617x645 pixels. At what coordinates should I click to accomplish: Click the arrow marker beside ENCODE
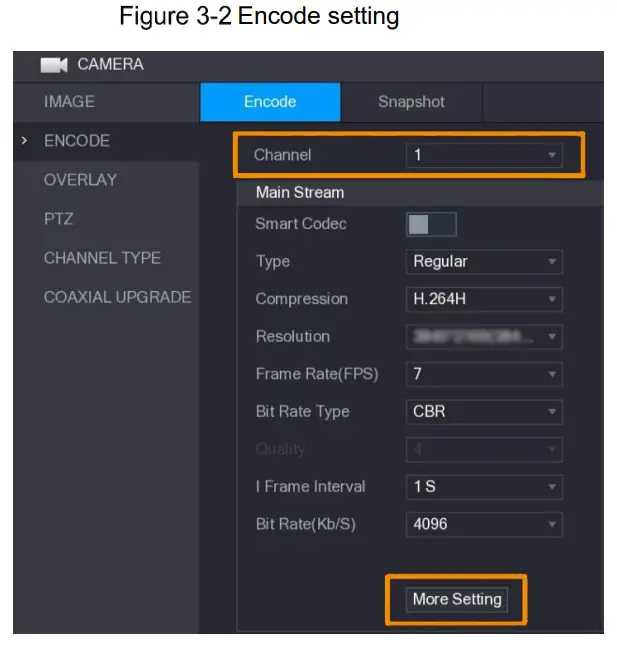[24, 141]
